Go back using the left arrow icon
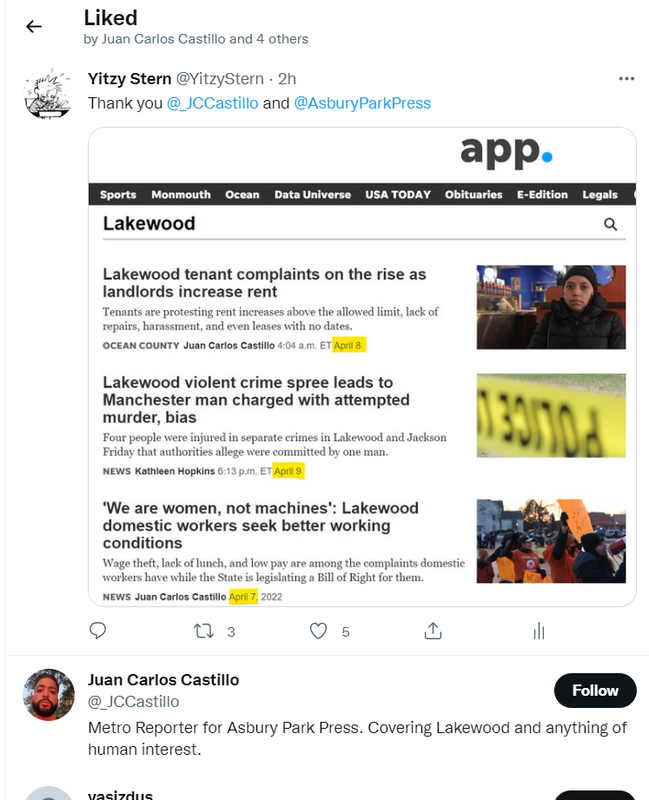Viewport: 649px width, 800px height. tap(34, 27)
